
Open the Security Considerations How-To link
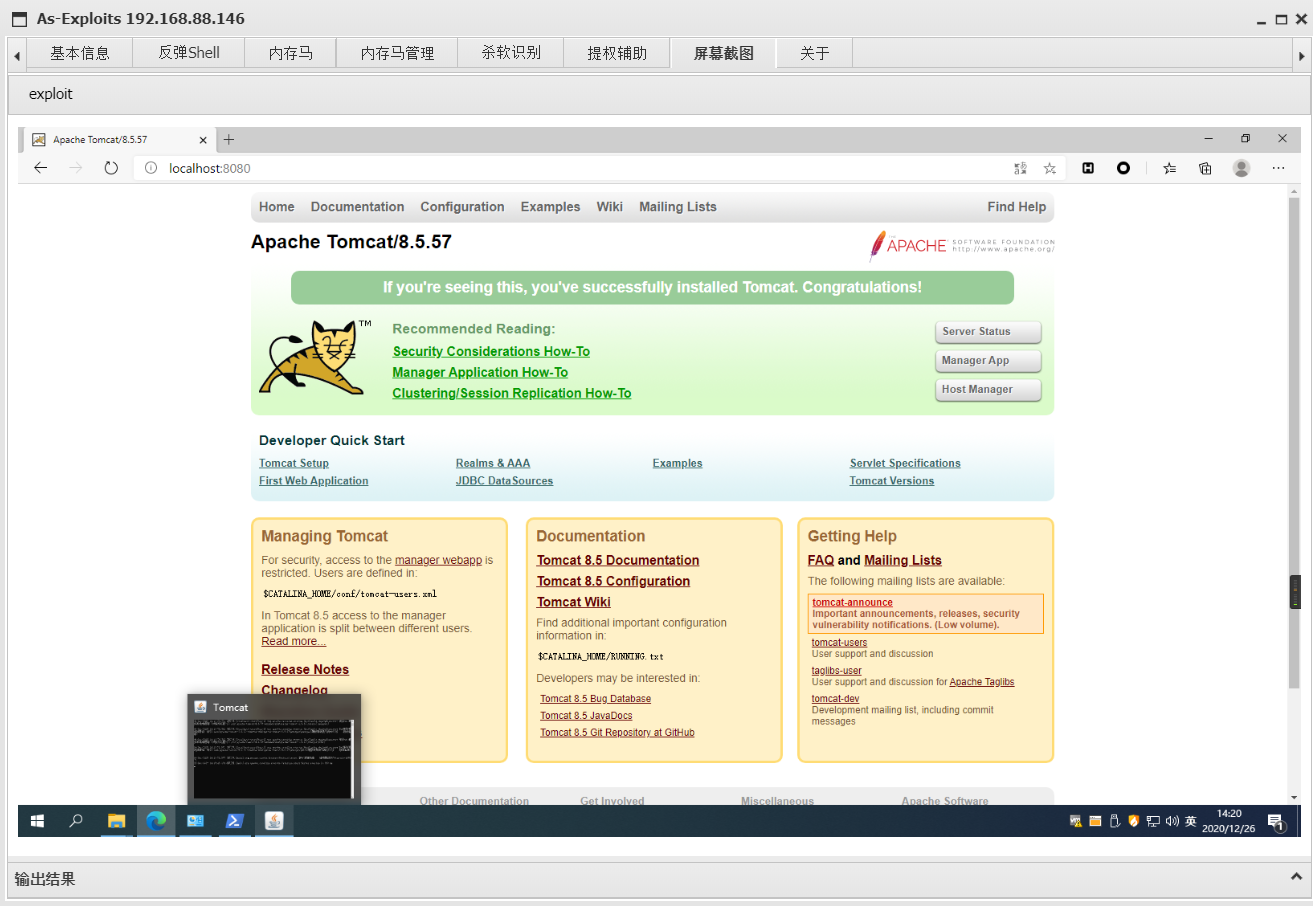coord(491,351)
